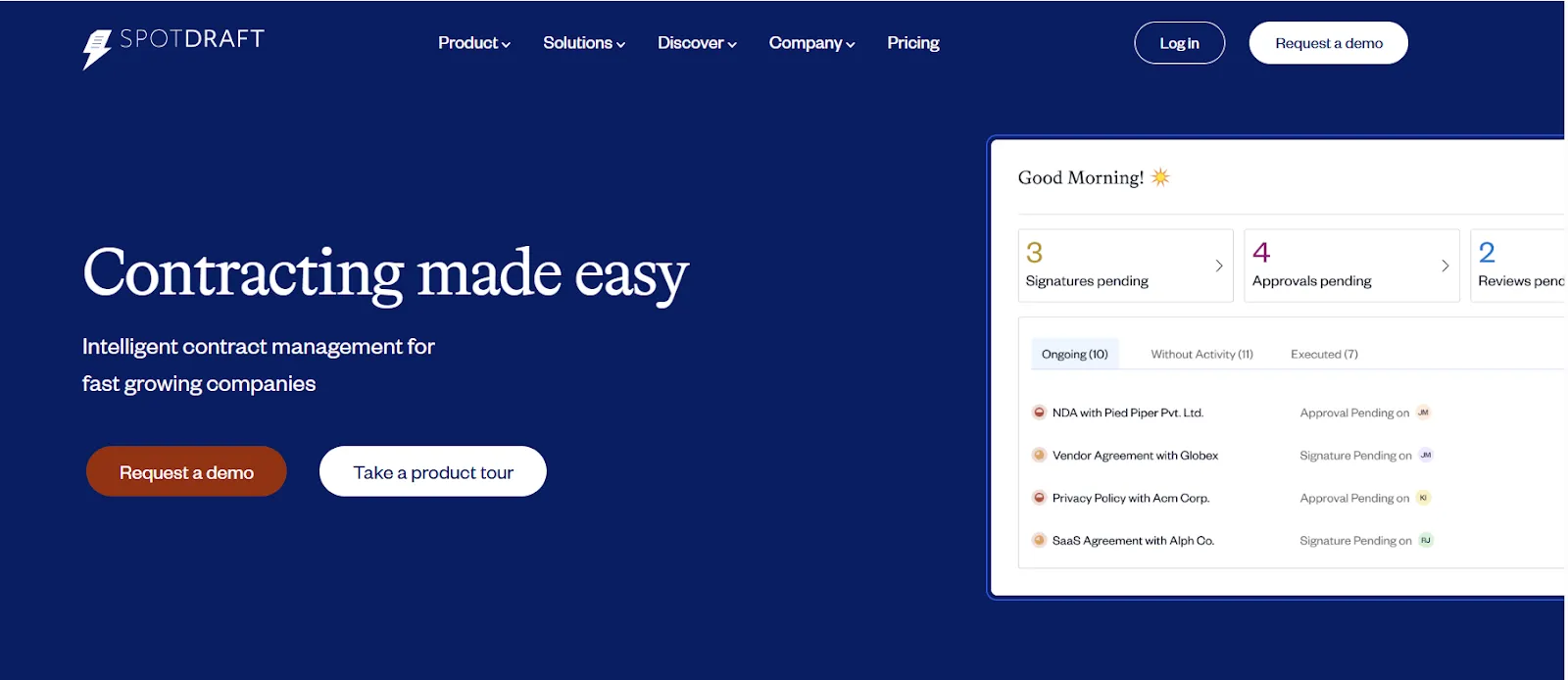Image resolution: width=1568 pixels, height=680 pixels.
Task: Switch to Executed (7) tab
Action: click(1324, 354)
